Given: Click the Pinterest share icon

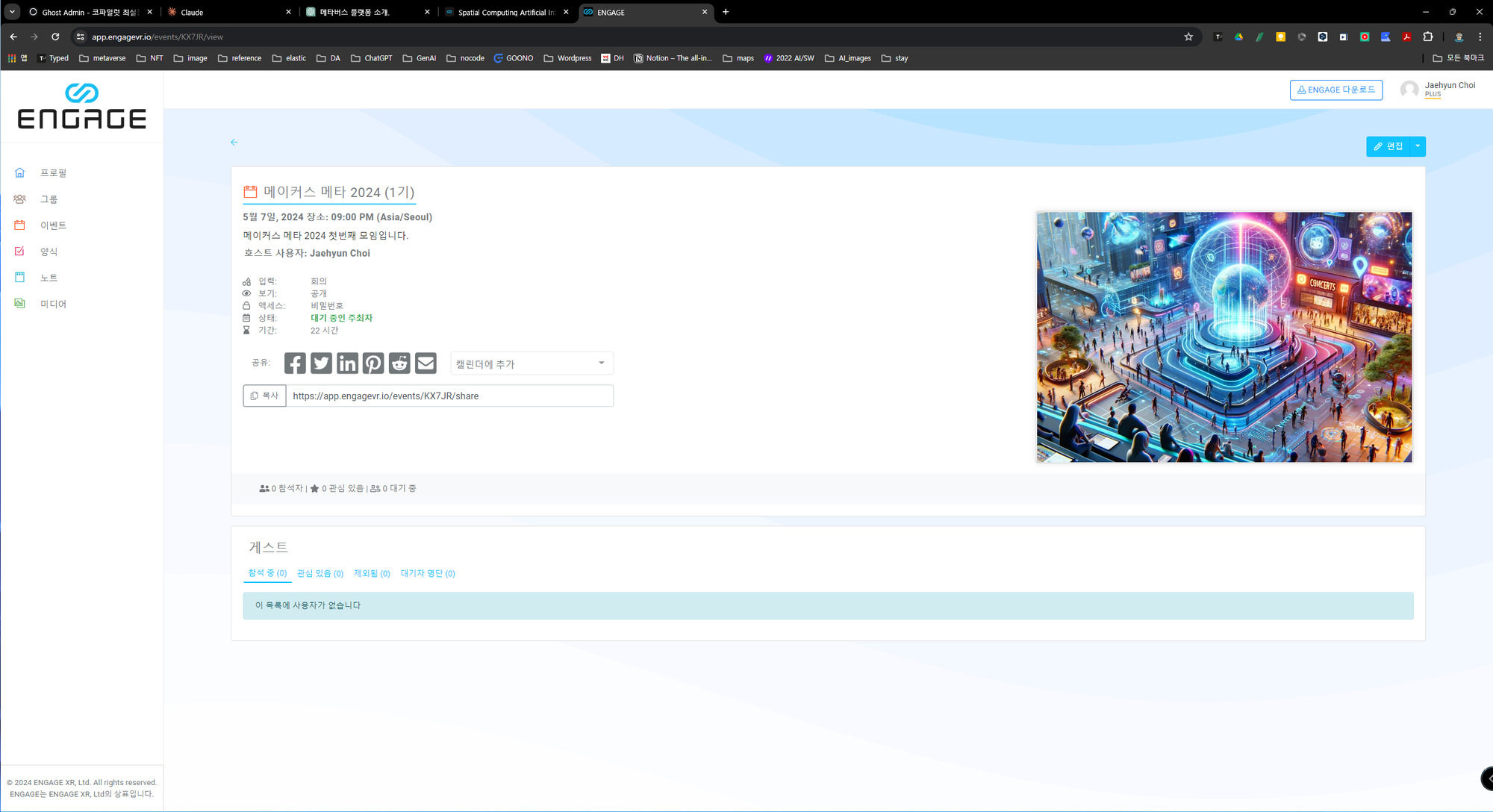Looking at the screenshot, I should (373, 363).
